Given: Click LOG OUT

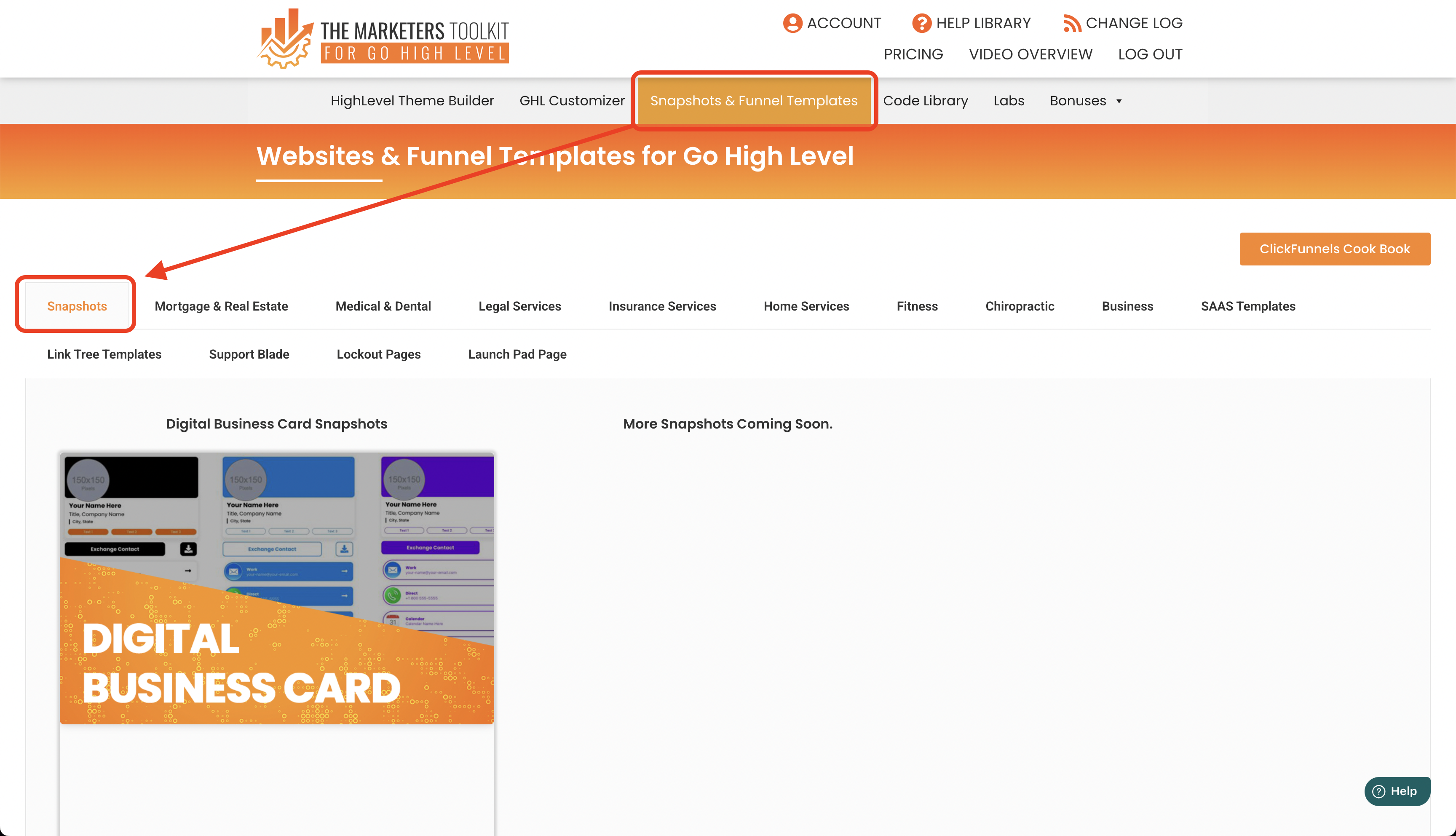Looking at the screenshot, I should coord(1150,54).
